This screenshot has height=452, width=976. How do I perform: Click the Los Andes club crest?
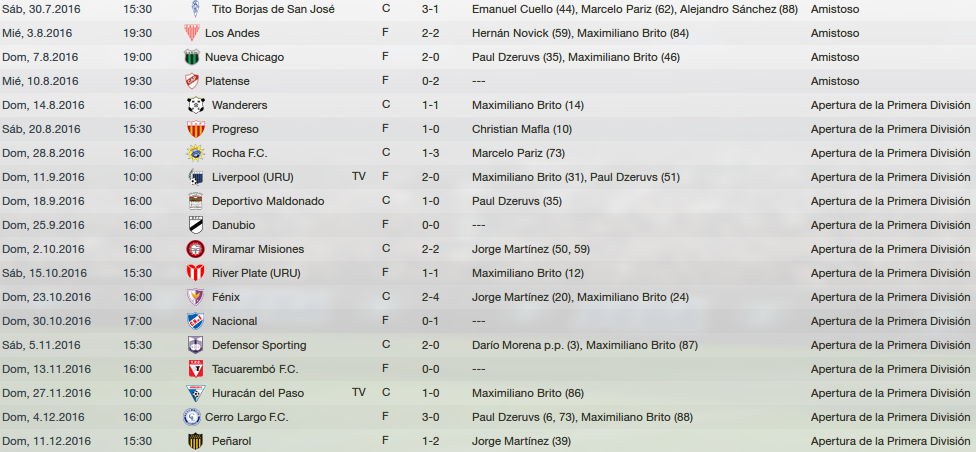(x=192, y=33)
